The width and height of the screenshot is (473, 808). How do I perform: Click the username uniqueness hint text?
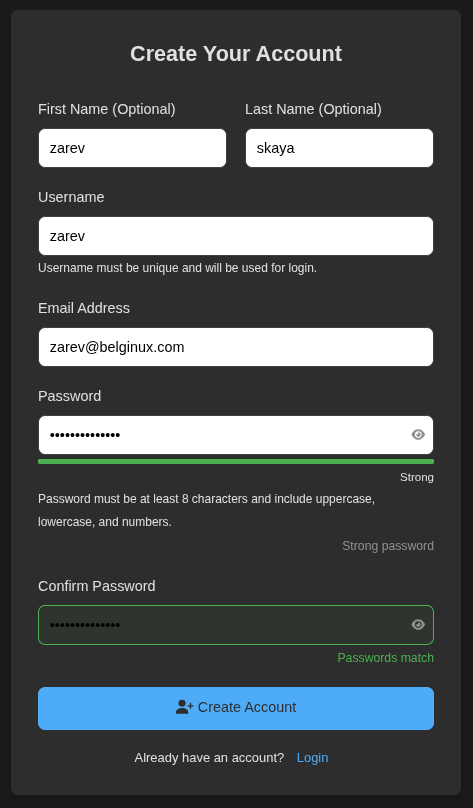coord(177,268)
